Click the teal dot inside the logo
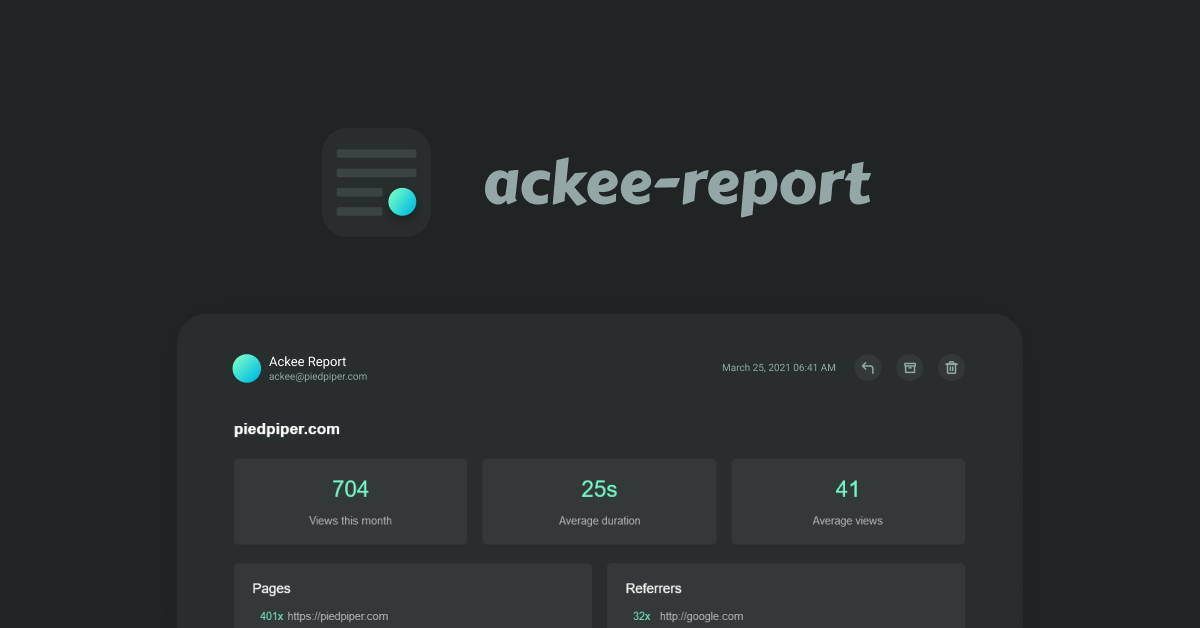The width and height of the screenshot is (1200, 628). pos(403,202)
